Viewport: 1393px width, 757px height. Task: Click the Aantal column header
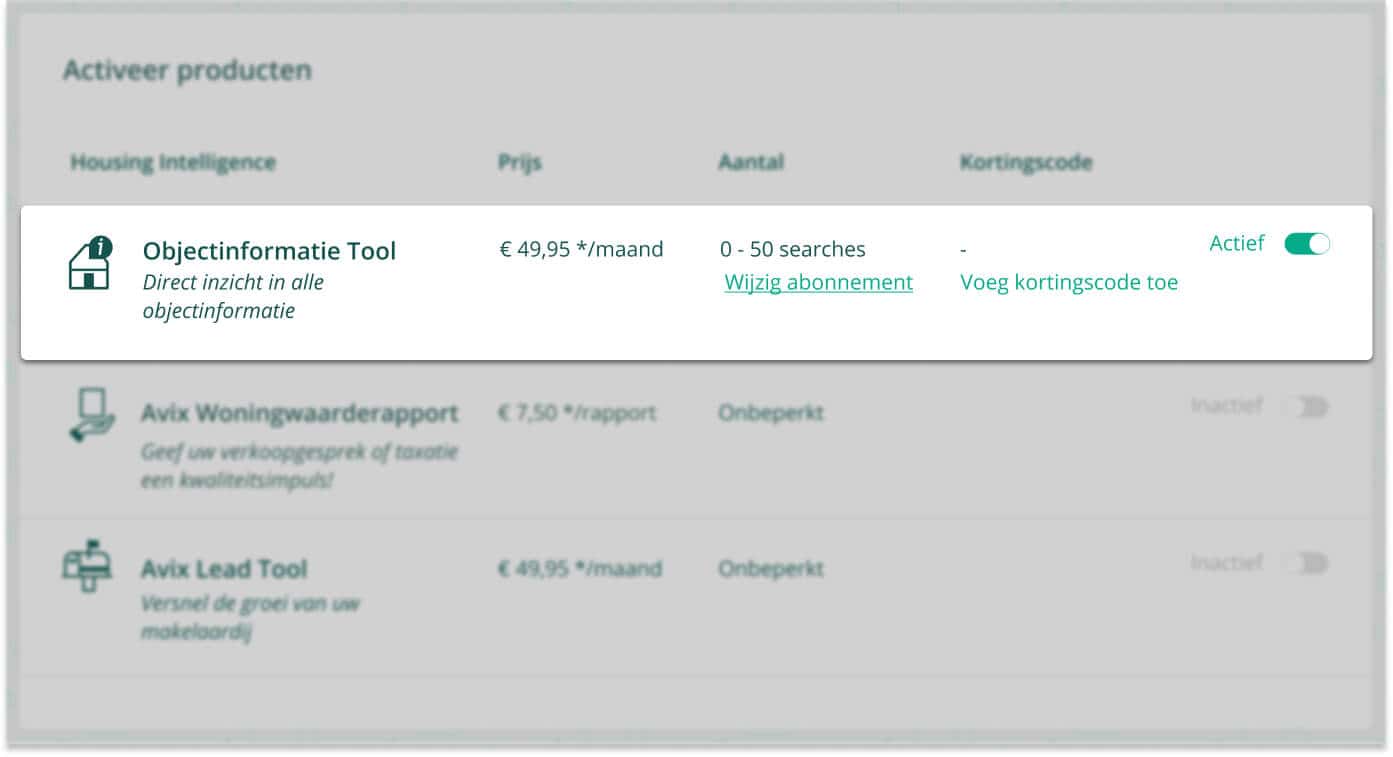pos(751,162)
